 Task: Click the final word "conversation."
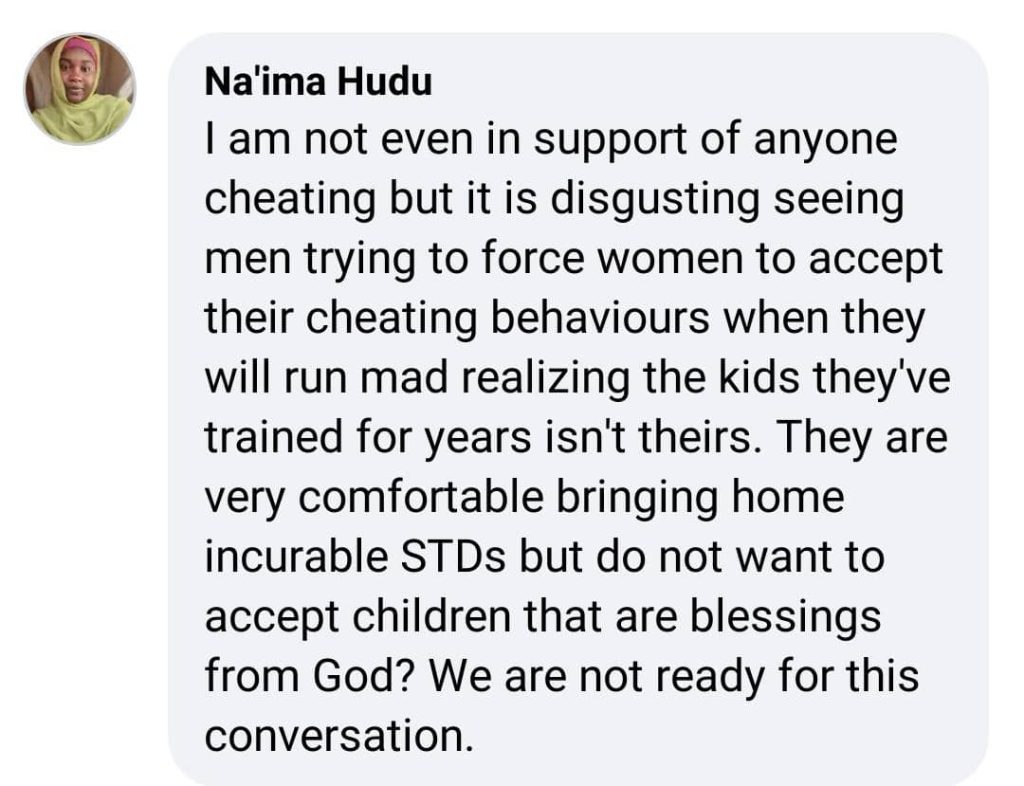(x=338, y=735)
